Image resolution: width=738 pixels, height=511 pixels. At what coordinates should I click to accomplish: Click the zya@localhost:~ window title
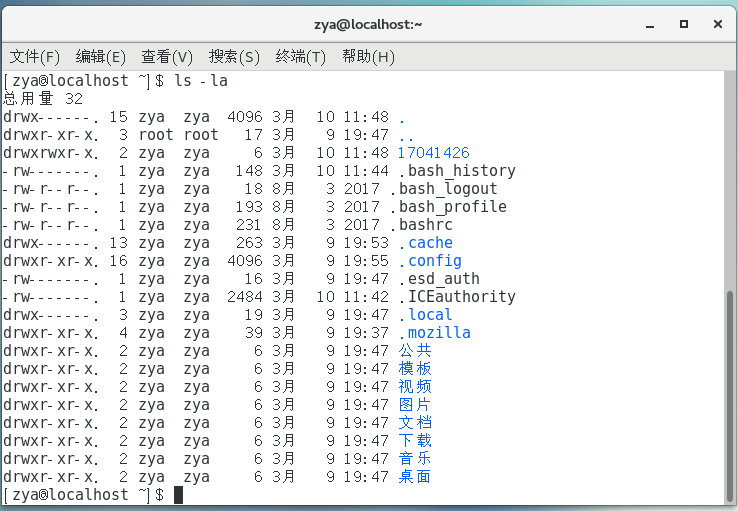(x=368, y=24)
